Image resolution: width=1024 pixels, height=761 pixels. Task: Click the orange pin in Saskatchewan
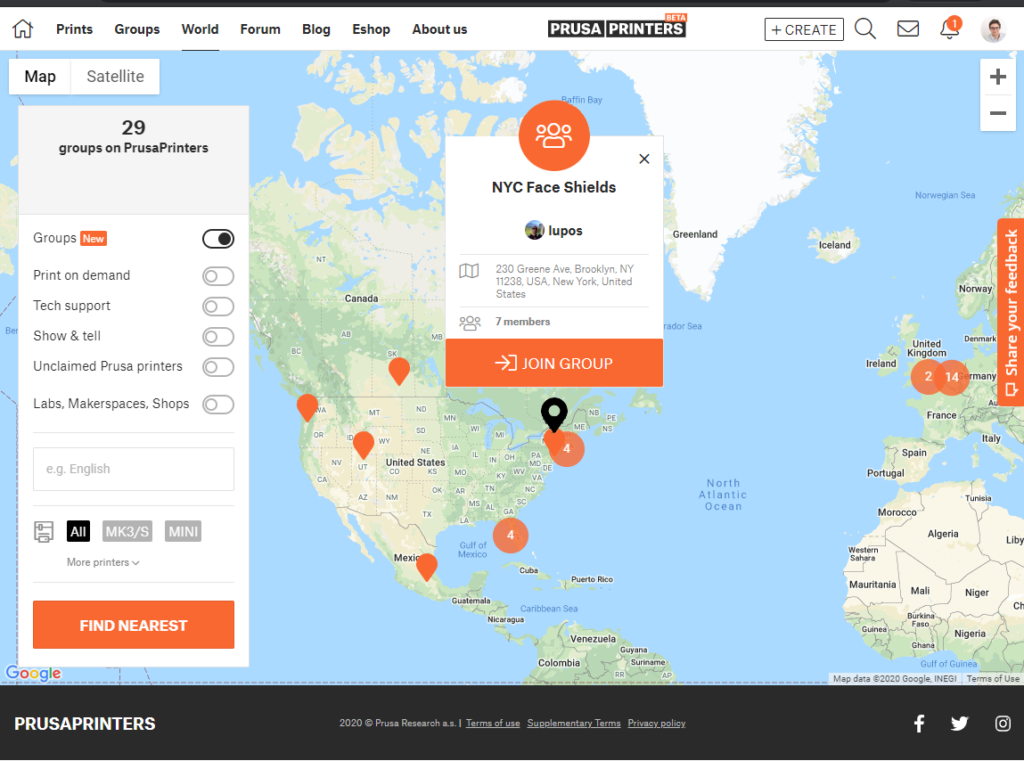point(399,370)
